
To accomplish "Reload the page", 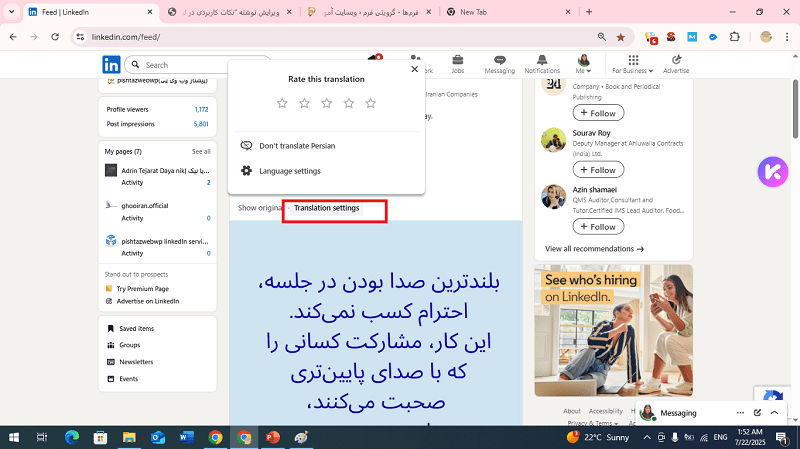I will (x=55, y=37).
